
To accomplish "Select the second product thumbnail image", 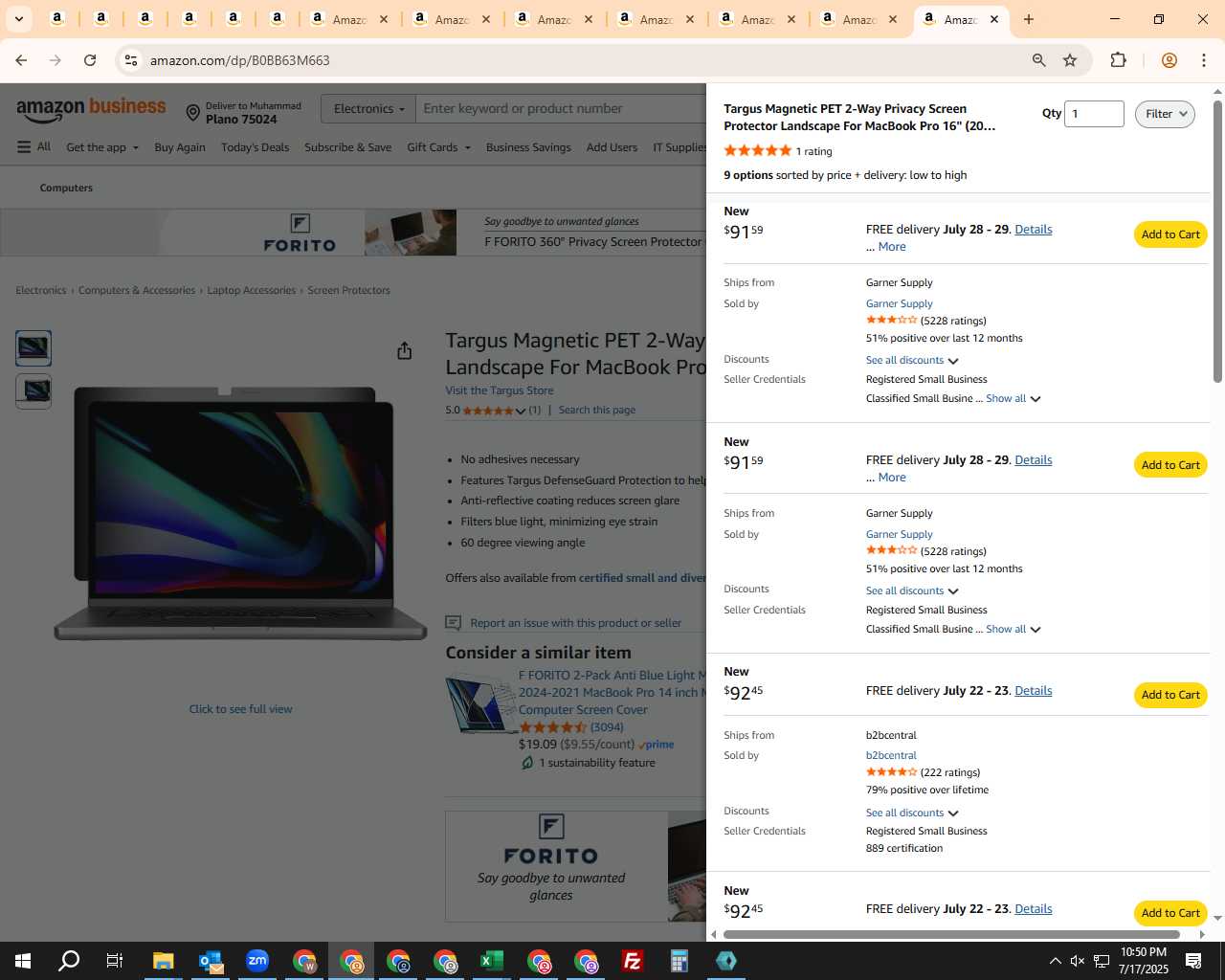I will pos(33,391).
